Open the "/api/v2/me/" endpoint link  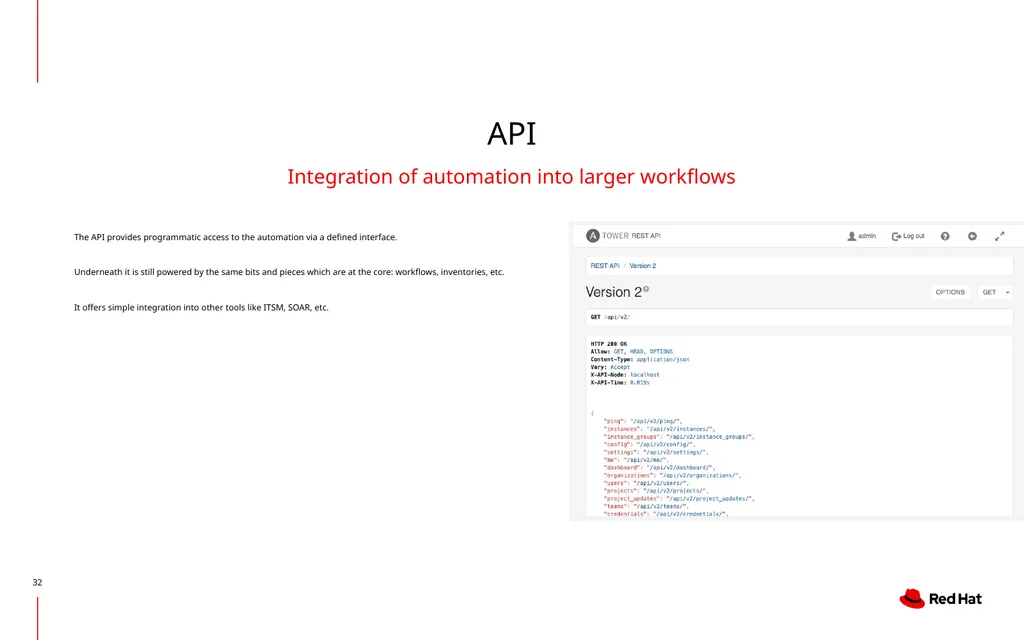point(645,460)
